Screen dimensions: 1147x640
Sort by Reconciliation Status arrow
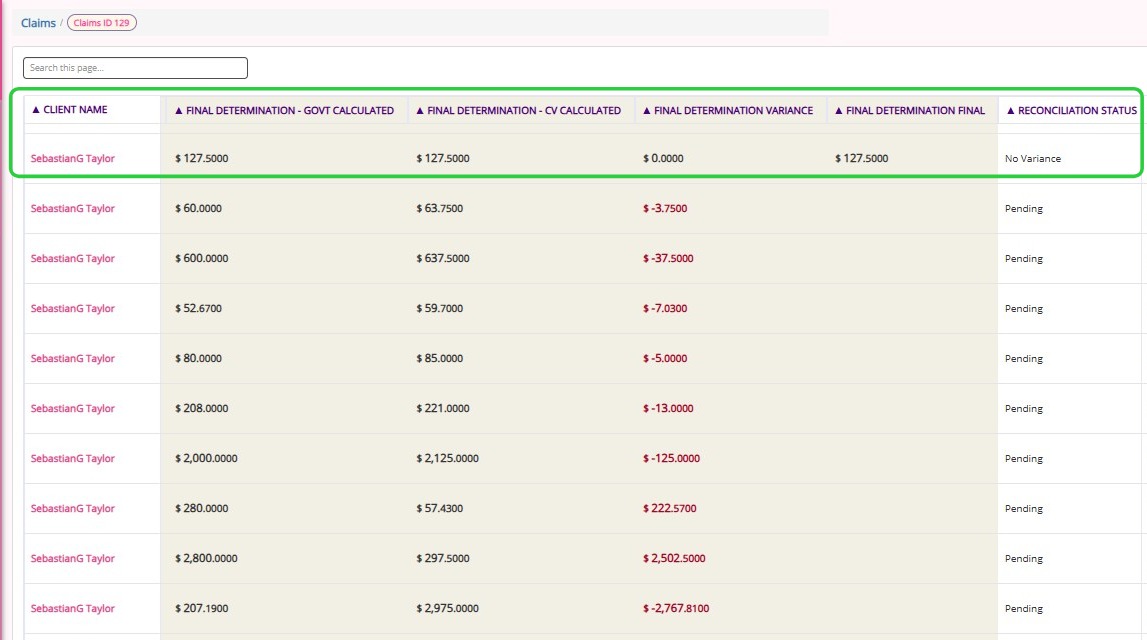(x=1010, y=110)
